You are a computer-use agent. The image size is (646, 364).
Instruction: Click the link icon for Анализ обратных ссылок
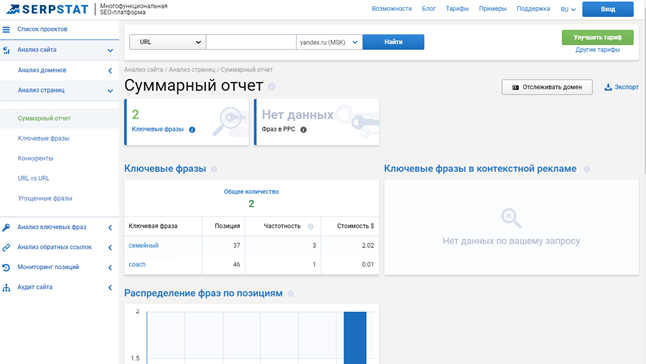6,247
